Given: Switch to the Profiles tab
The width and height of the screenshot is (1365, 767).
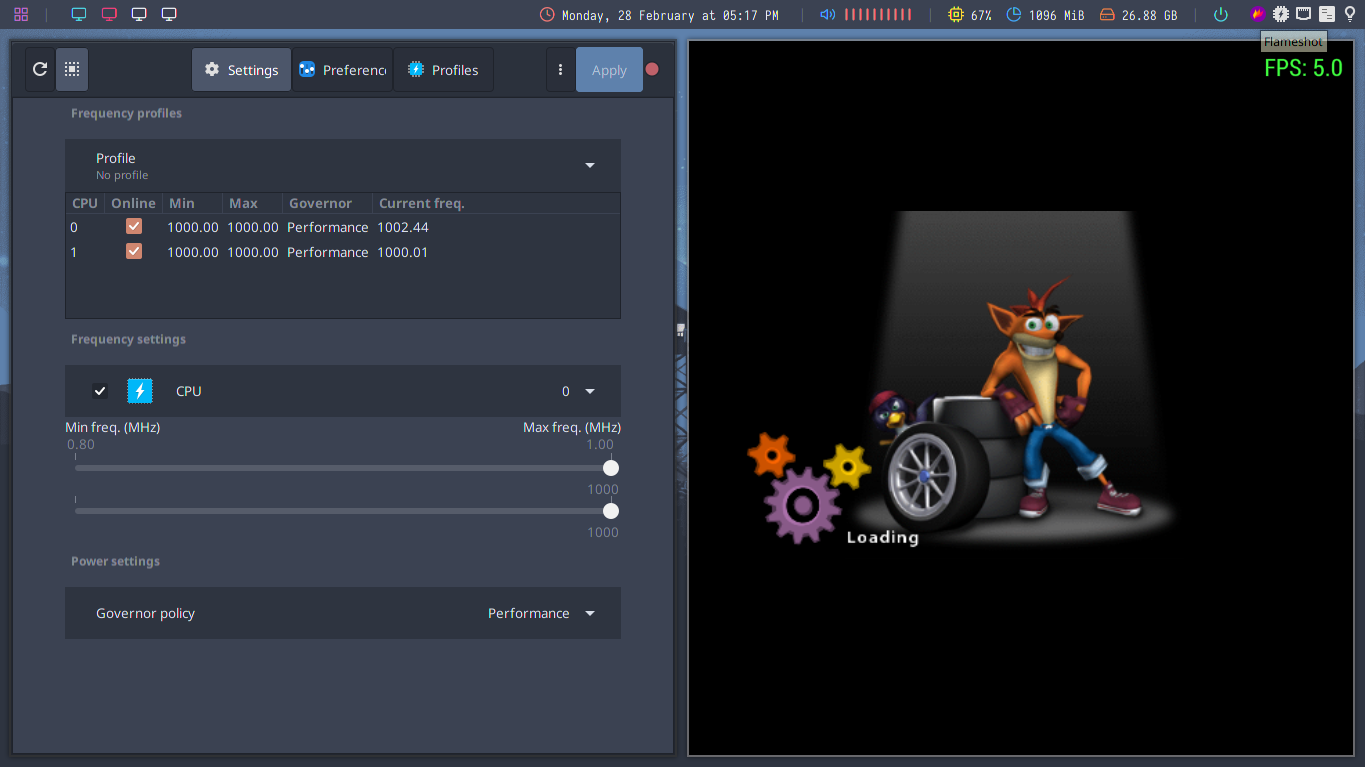Looking at the screenshot, I should tap(443, 70).
